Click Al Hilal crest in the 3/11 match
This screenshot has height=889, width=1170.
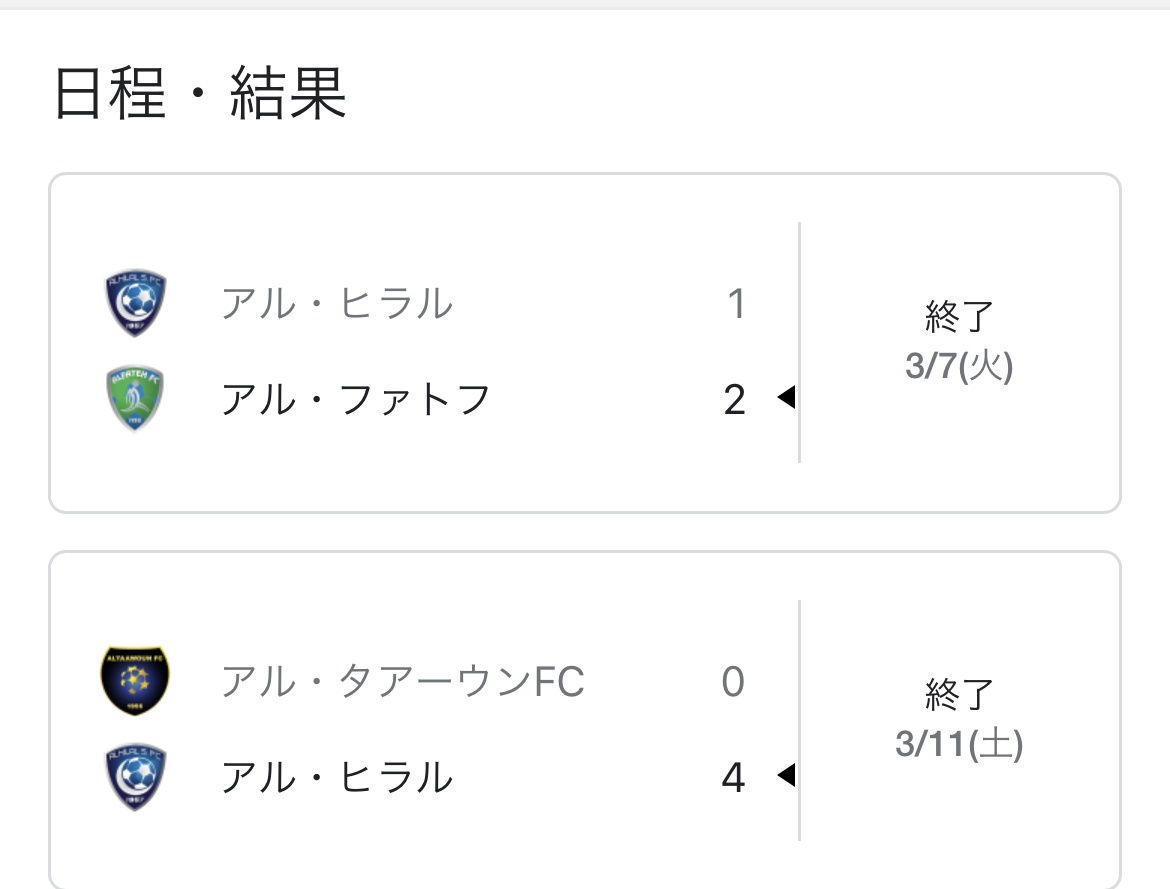[x=136, y=776]
